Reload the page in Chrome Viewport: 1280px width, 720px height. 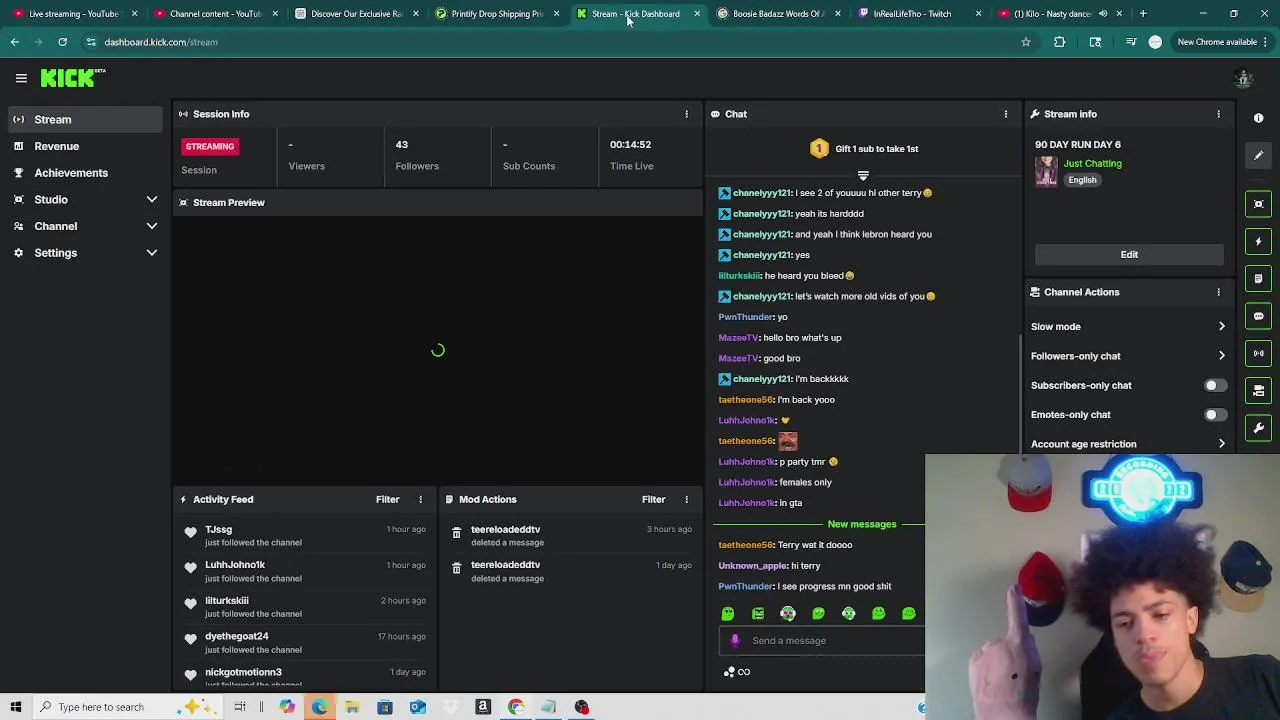coord(62,42)
